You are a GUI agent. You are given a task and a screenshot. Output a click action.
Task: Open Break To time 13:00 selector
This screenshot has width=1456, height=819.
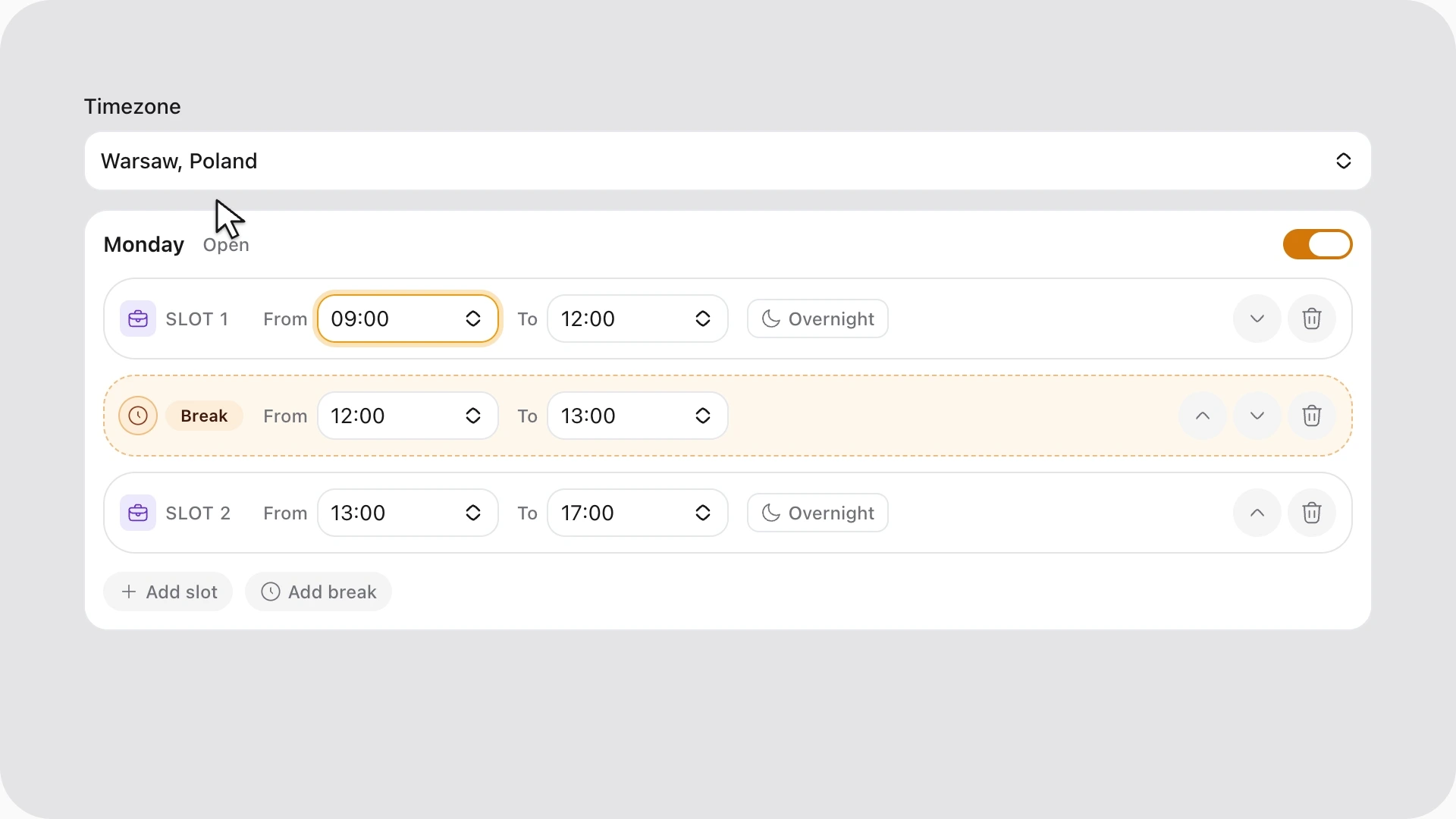tap(638, 416)
